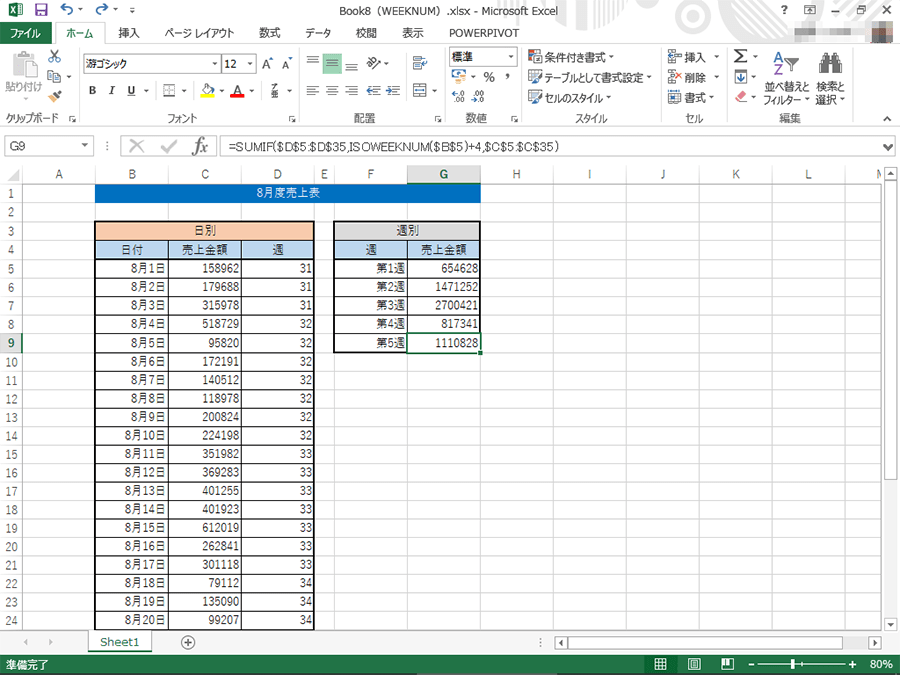Viewport: 900px width, 675px height.
Task: Open the borders dropdown arrow
Action: [x=184, y=91]
